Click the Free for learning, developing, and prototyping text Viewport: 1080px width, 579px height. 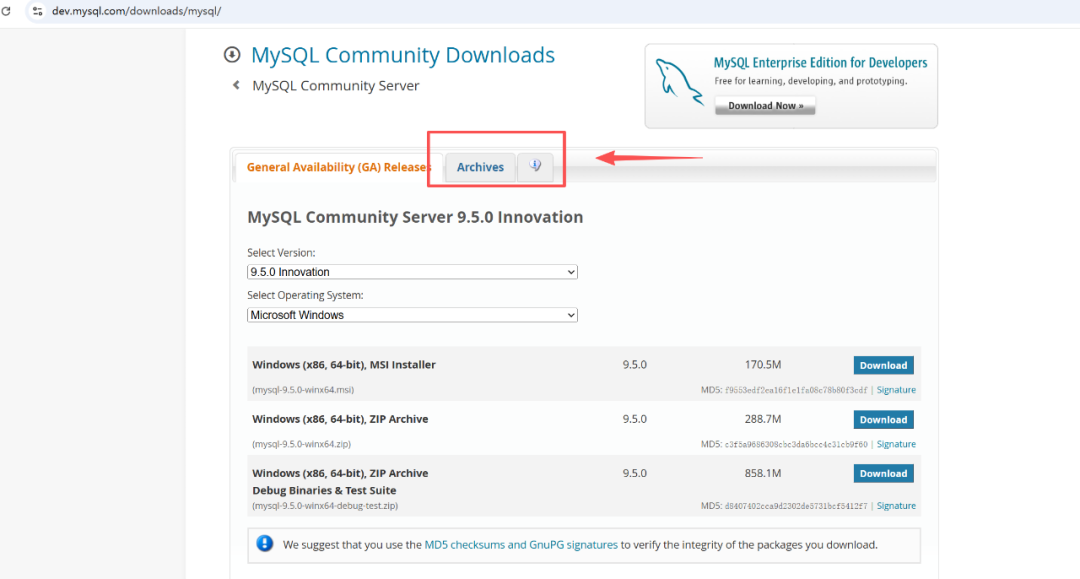pyautogui.click(x=811, y=81)
